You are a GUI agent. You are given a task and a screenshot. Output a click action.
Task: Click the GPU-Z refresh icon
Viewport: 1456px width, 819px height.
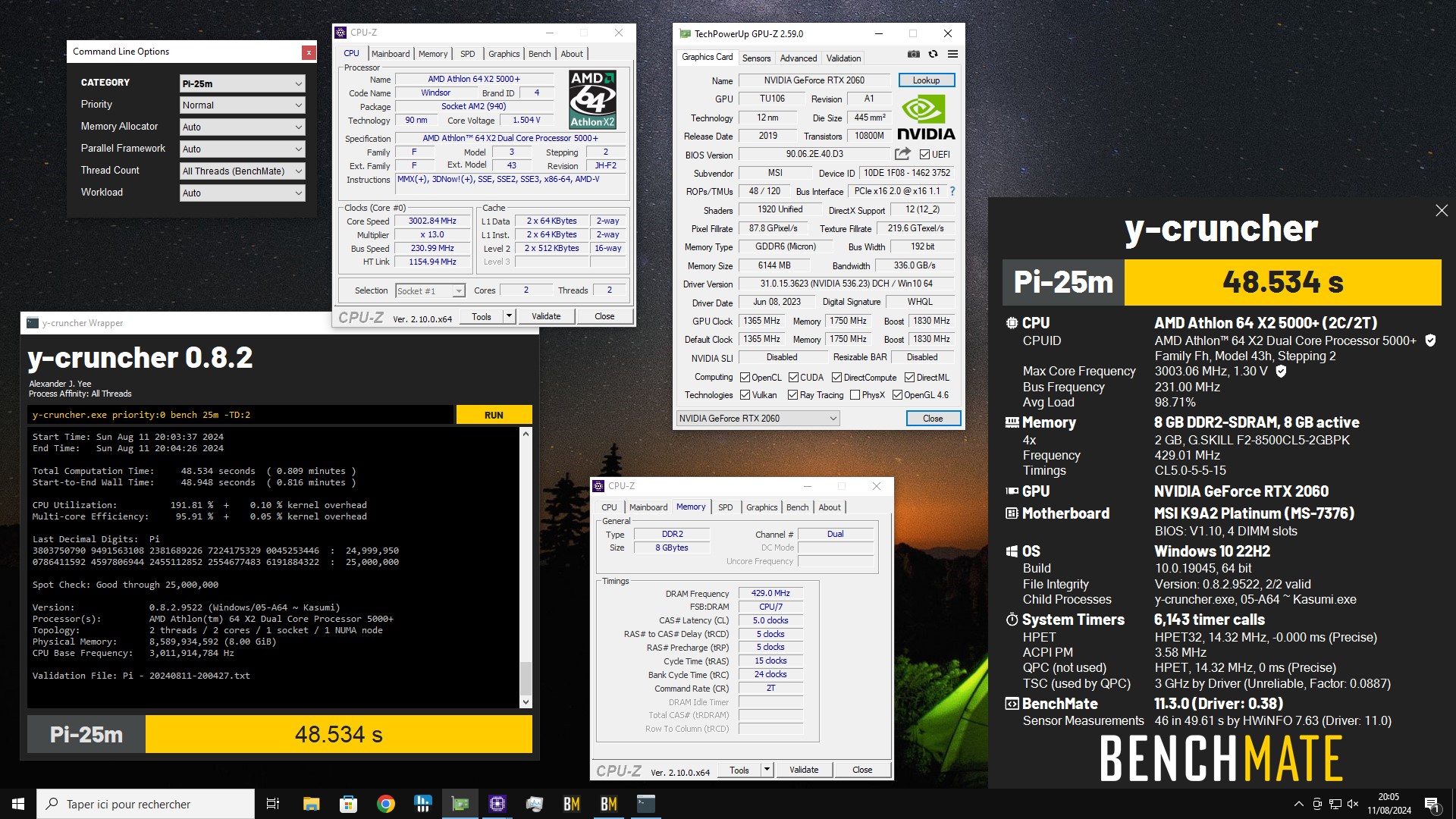[934, 54]
